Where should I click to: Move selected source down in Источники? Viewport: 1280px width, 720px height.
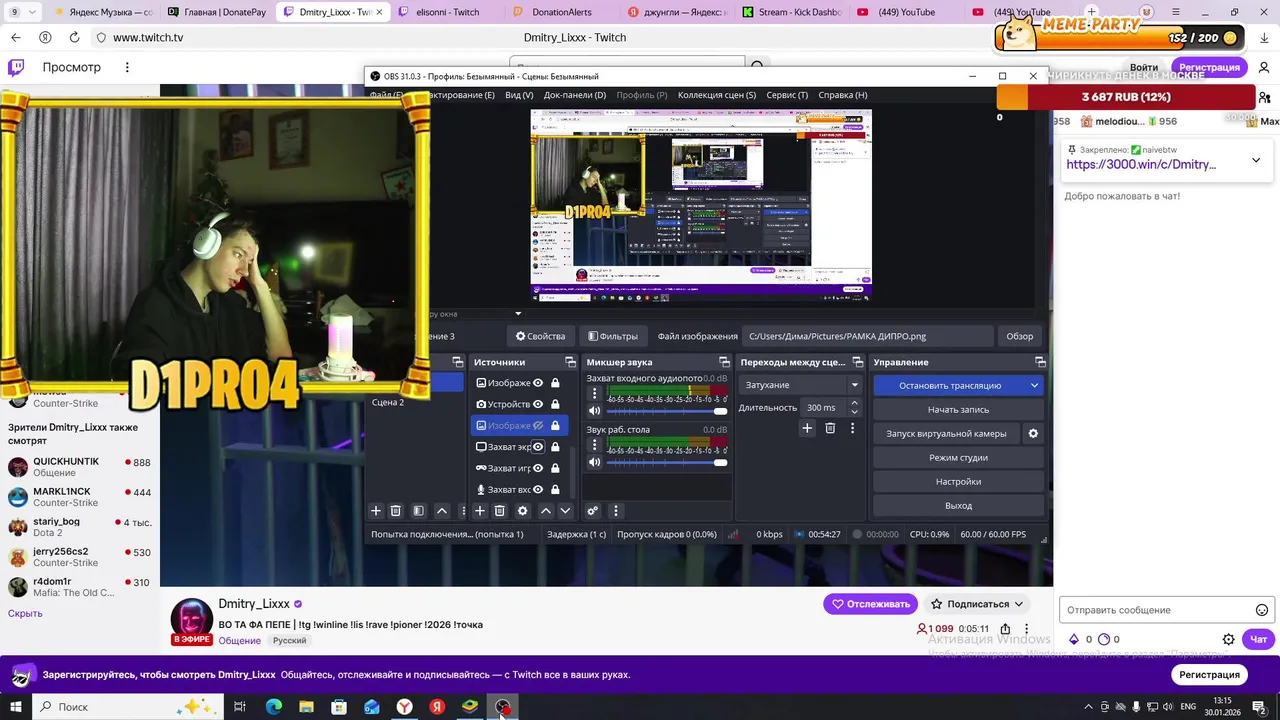click(565, 511)
